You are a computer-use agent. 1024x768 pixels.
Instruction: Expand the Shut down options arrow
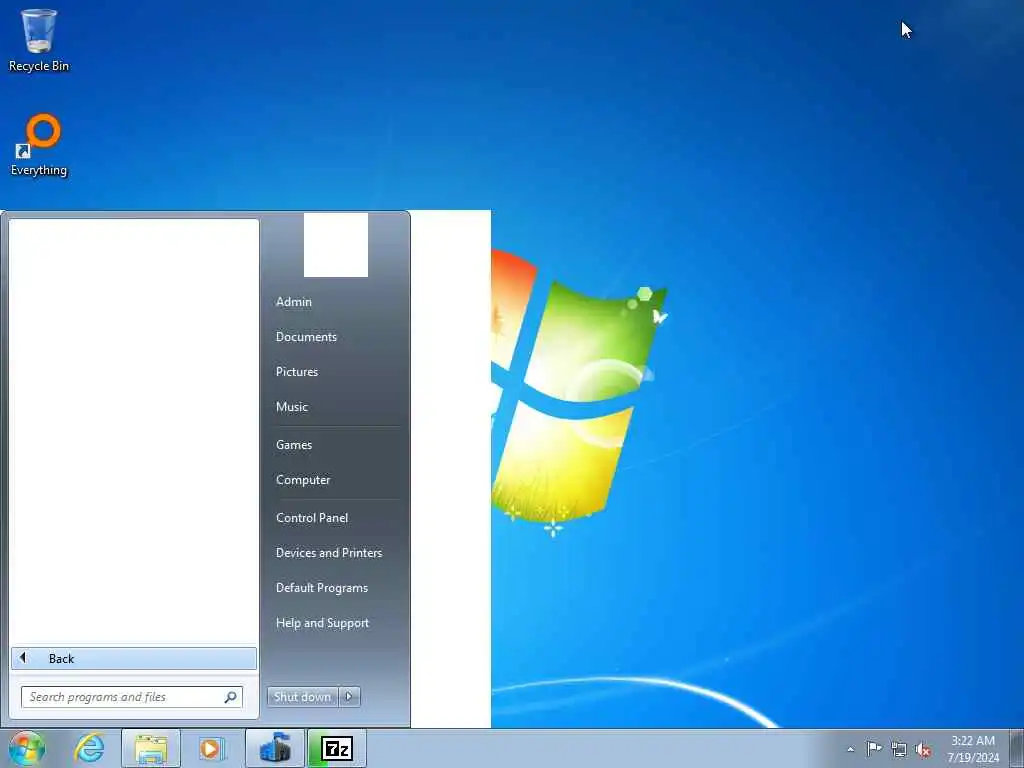[349, 697]
